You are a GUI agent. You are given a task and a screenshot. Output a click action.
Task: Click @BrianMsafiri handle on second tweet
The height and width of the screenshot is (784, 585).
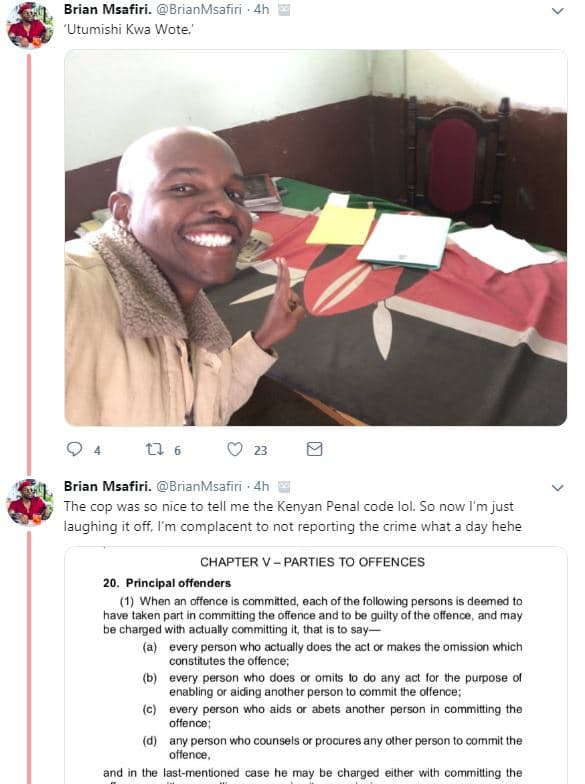click(x=199, y=486)
